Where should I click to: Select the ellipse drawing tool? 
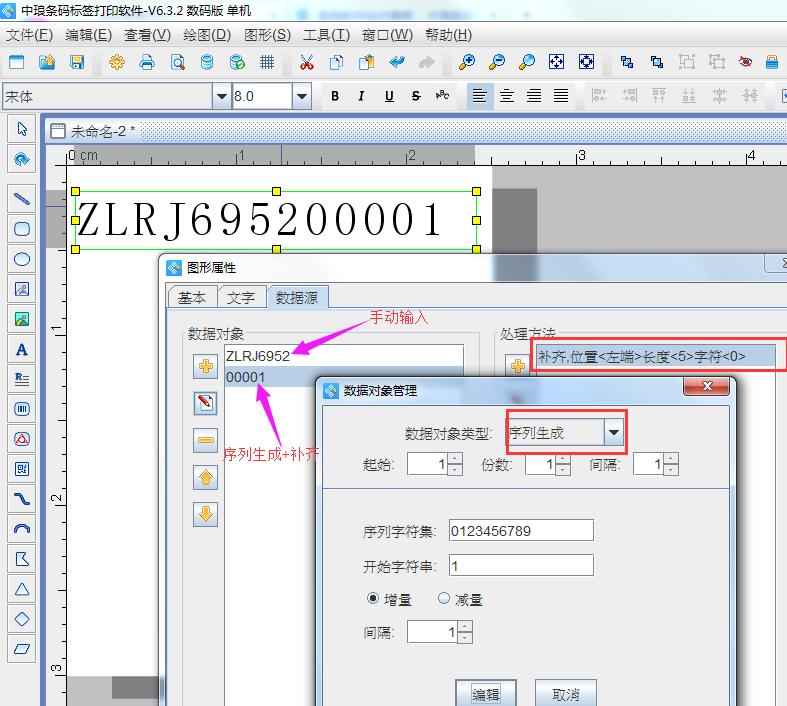(x=22, y=259)
